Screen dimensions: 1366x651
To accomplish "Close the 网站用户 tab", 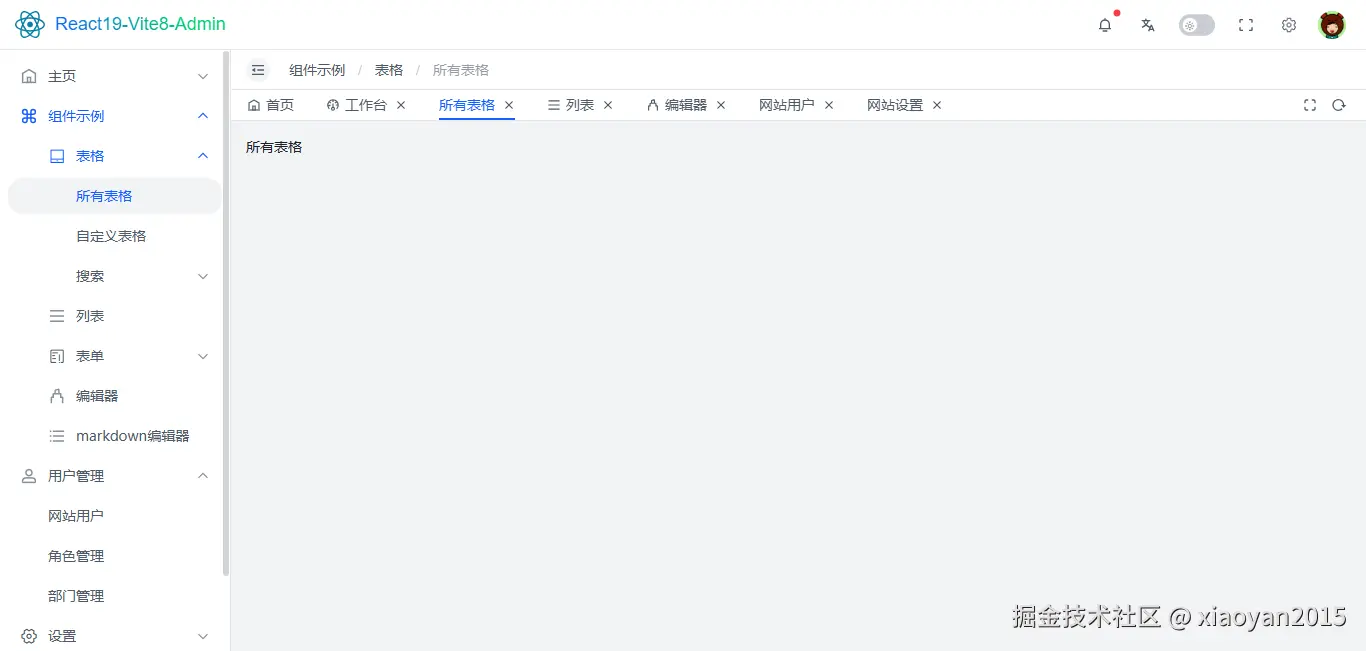I will 829,105.
